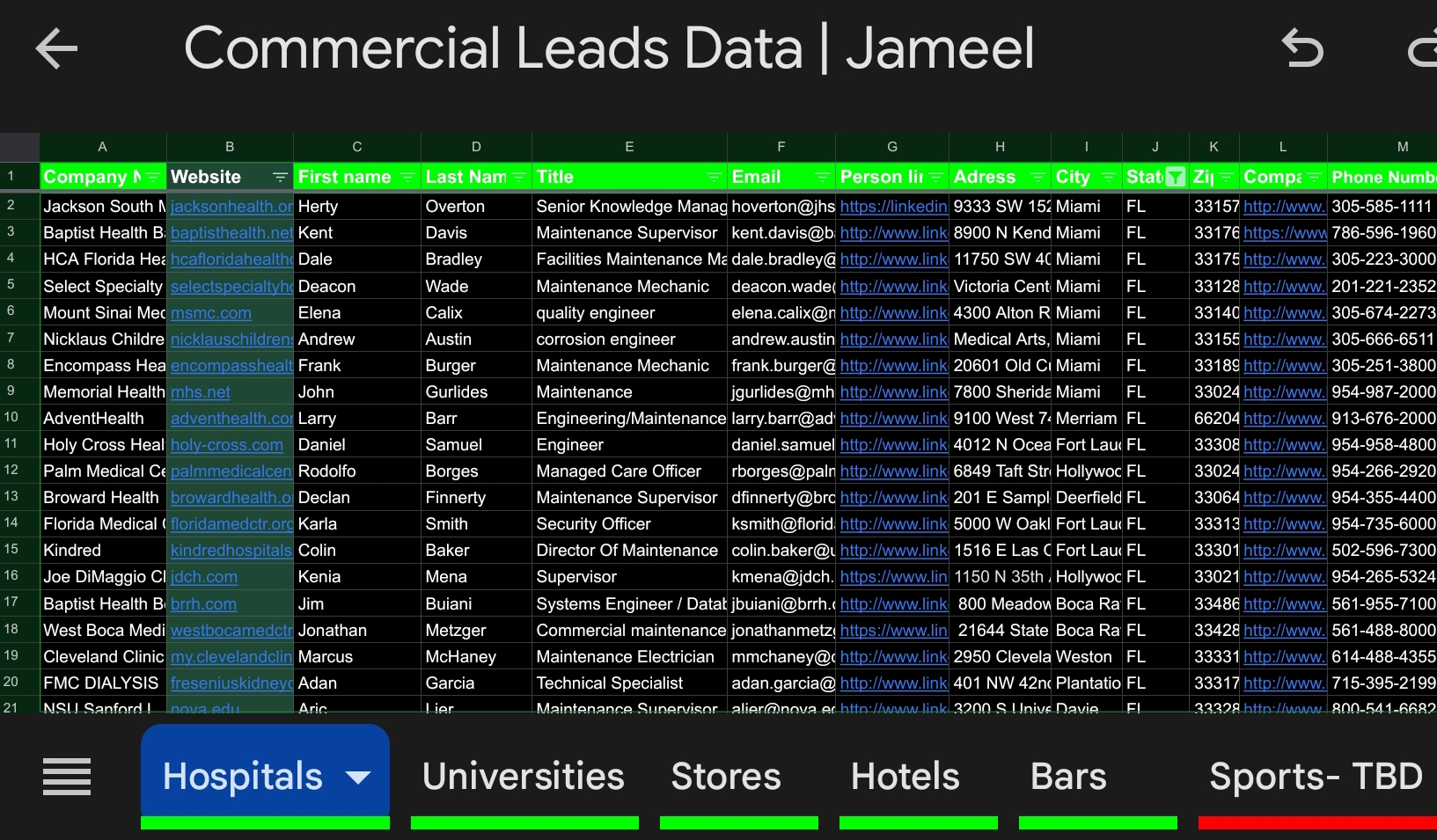Image resolution: width=1437 pixels, height=840 pixels.
Task: Select the 'FMC DIALYSIS' company cell
Action: pos(103,683)
